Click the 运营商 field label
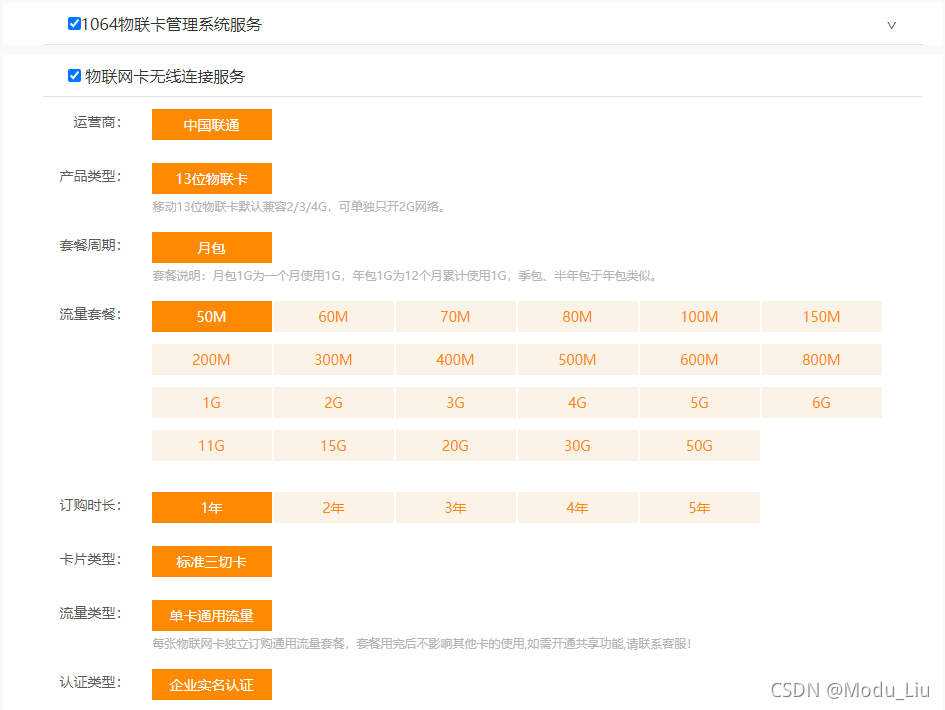Image resolution: width=945 pixels, height=710 pixels. coord(98,122)
